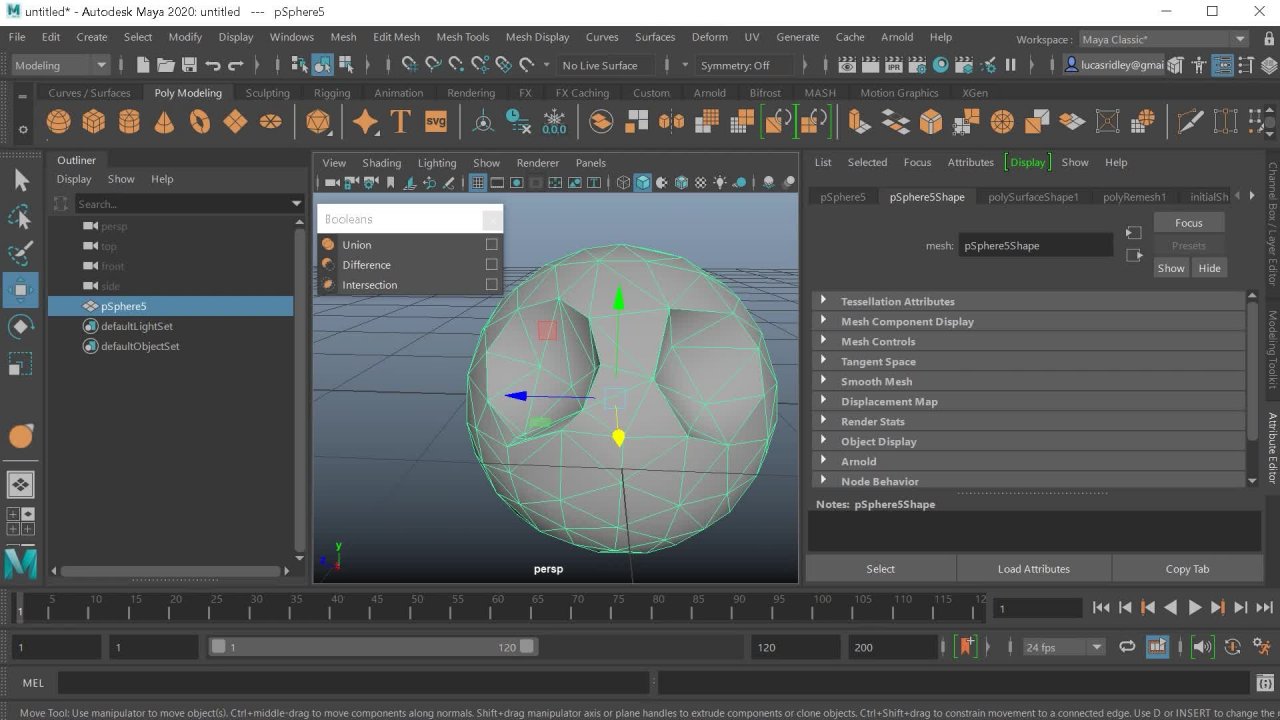Click the playback range slider bar
Viewport: 1280px width, 720px height.
tap(372, 647)
